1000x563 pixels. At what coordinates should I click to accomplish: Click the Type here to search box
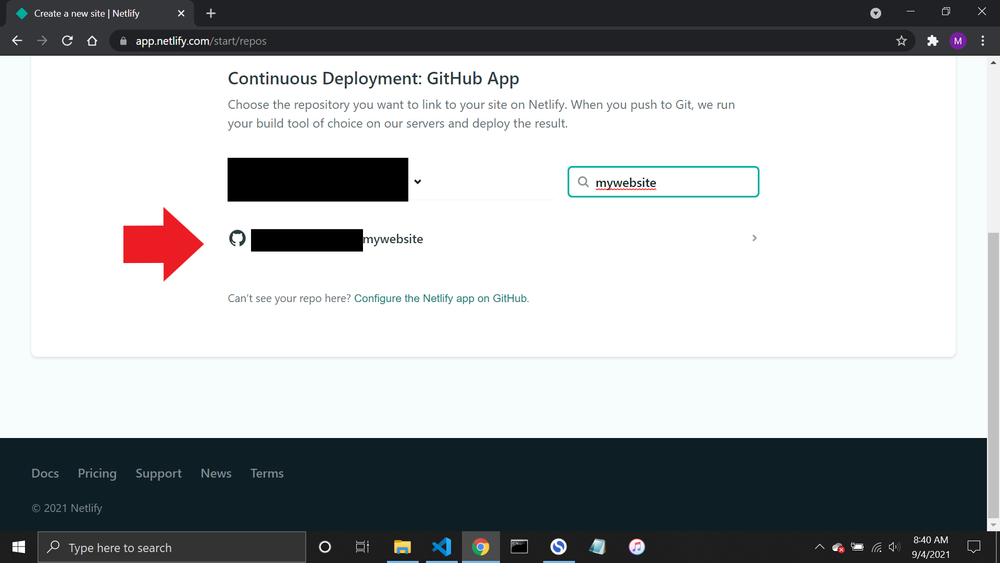(x=172, y=547)
